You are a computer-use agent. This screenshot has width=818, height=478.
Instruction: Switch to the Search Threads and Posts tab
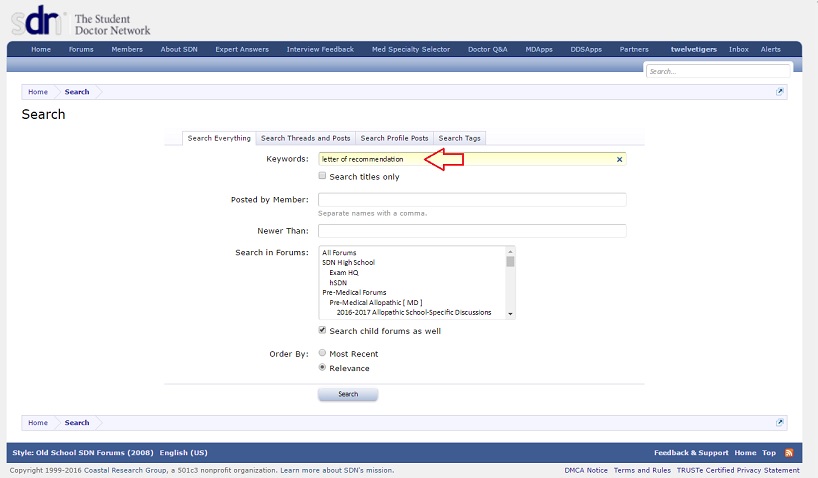coord(305,138)
